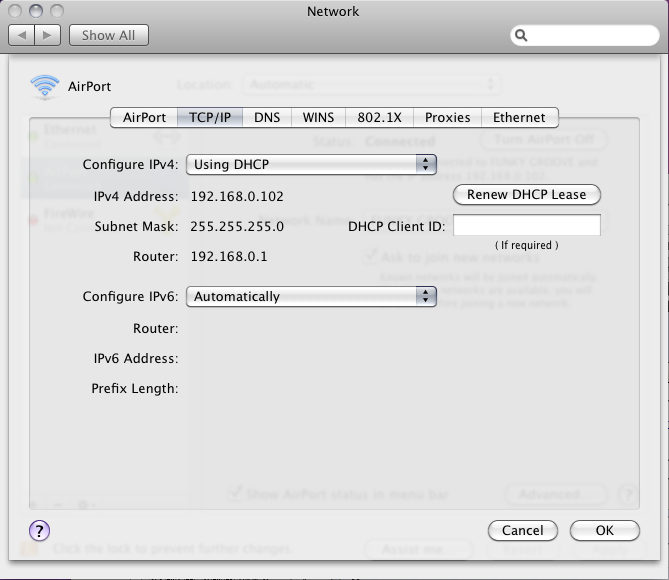
Task: Focus the System Preferences search field
Action: tap(585, 35)
